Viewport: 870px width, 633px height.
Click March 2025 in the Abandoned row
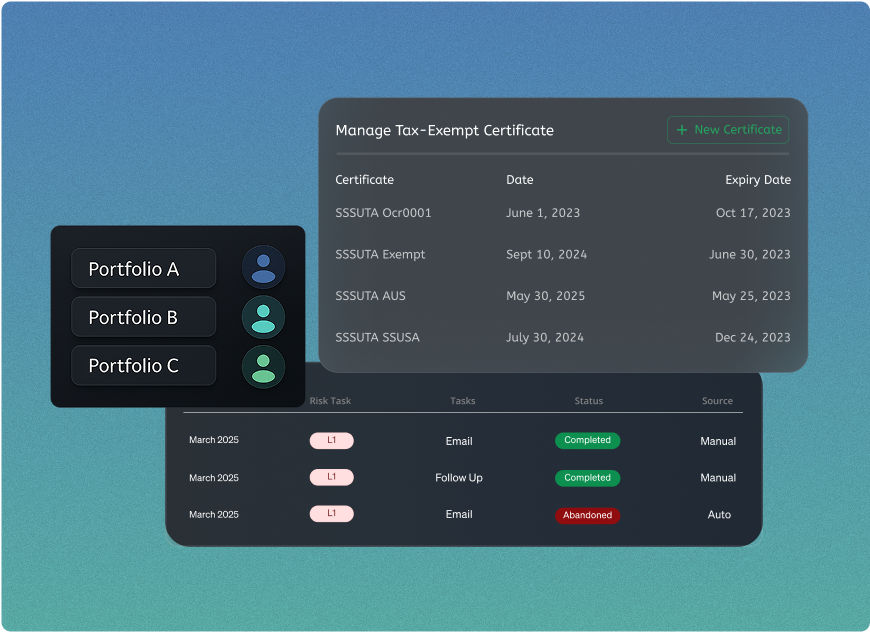coord(214,514)
